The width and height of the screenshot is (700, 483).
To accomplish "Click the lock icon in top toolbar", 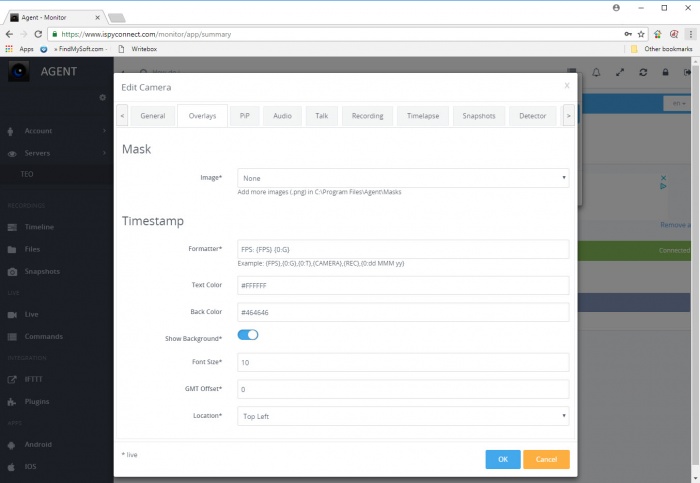I will [x=665, y=72].
